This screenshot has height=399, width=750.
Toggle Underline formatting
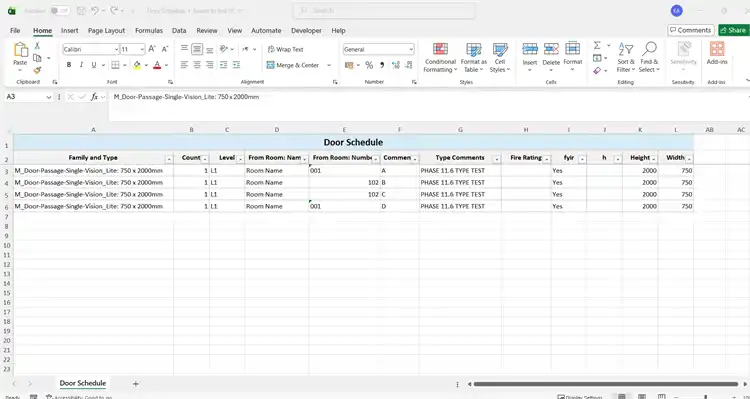[x=94, y=65]
